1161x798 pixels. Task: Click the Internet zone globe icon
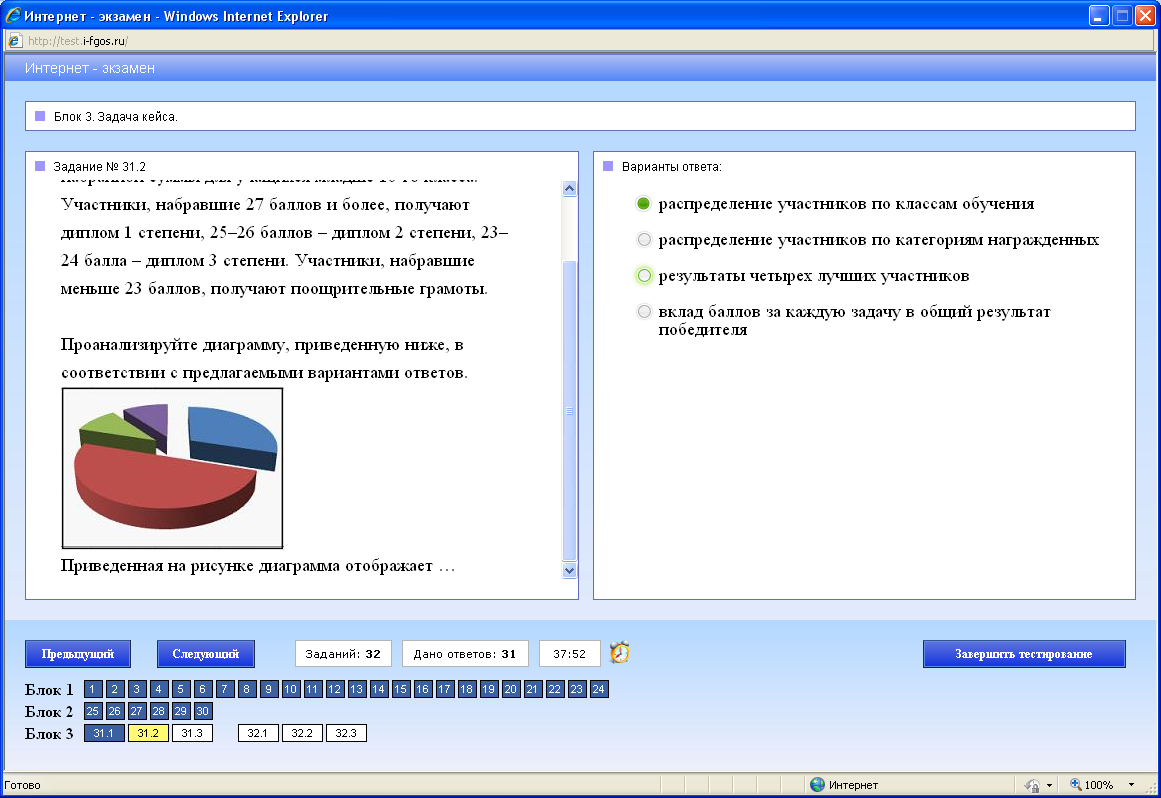pyautogui.click(x=817, y=785)
